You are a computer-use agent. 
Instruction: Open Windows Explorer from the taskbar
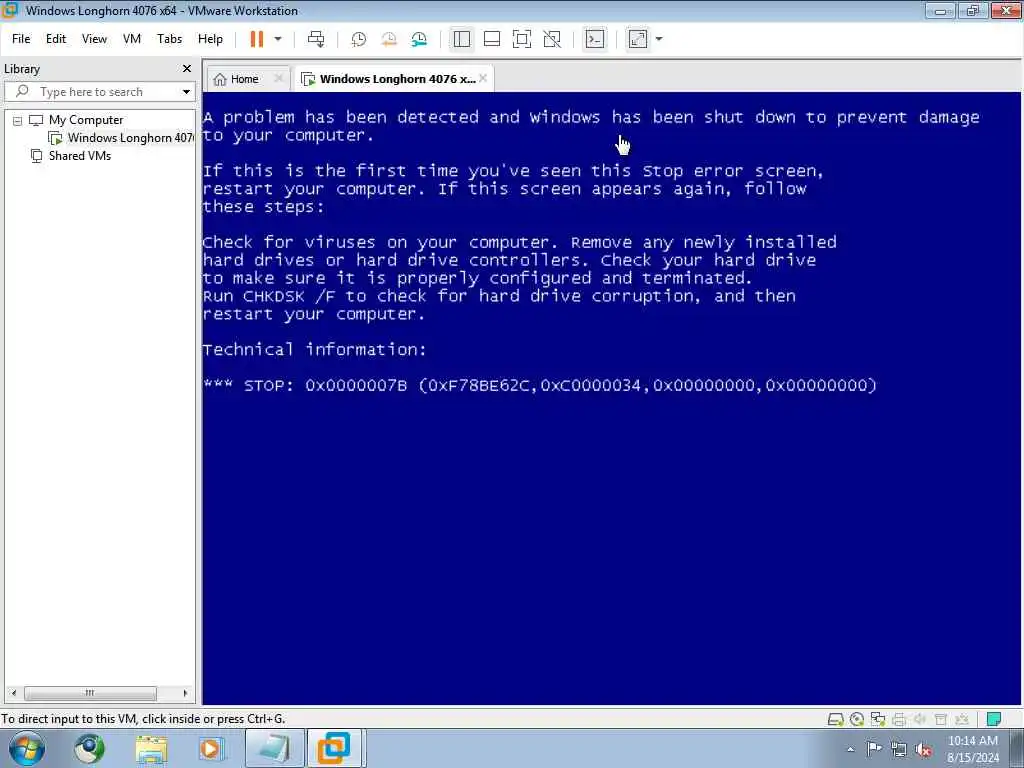coord(152,749)
